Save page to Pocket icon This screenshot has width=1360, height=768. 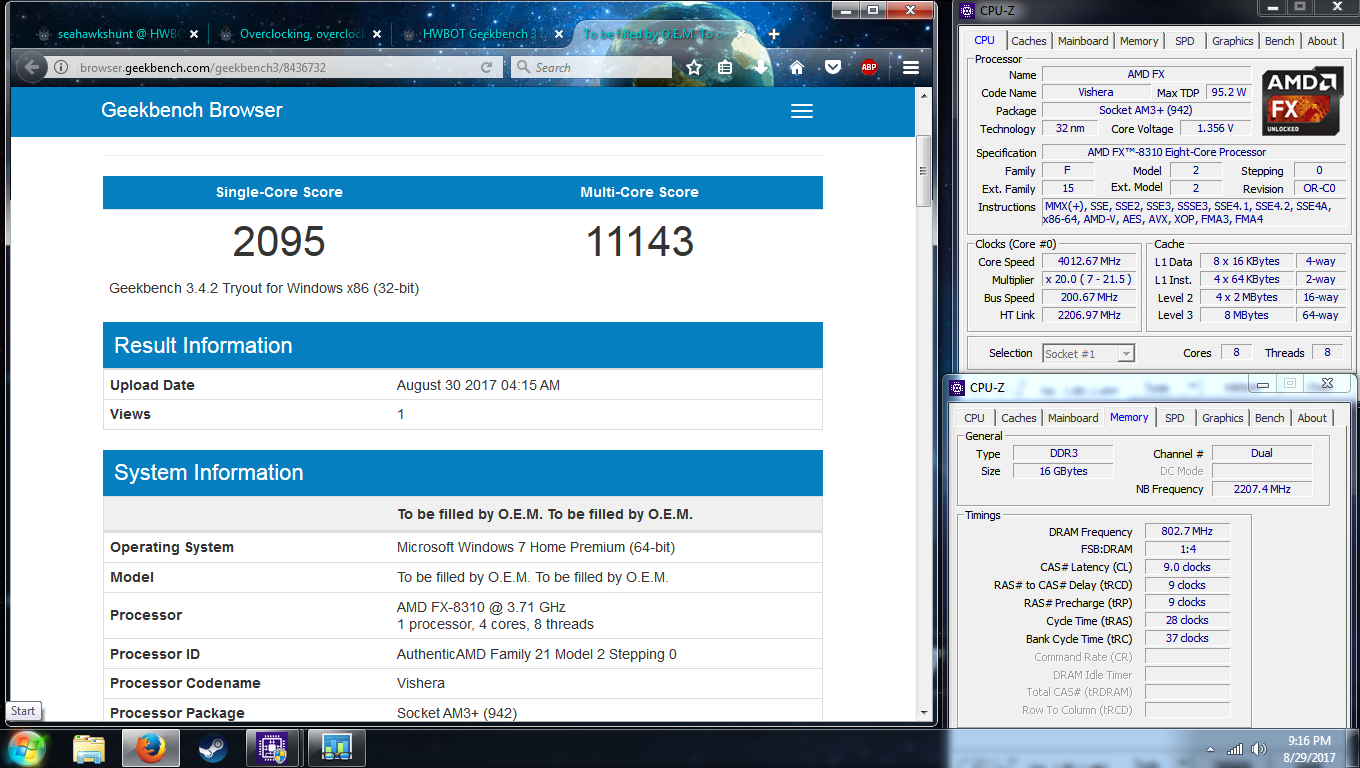click(x=833, y=68)
